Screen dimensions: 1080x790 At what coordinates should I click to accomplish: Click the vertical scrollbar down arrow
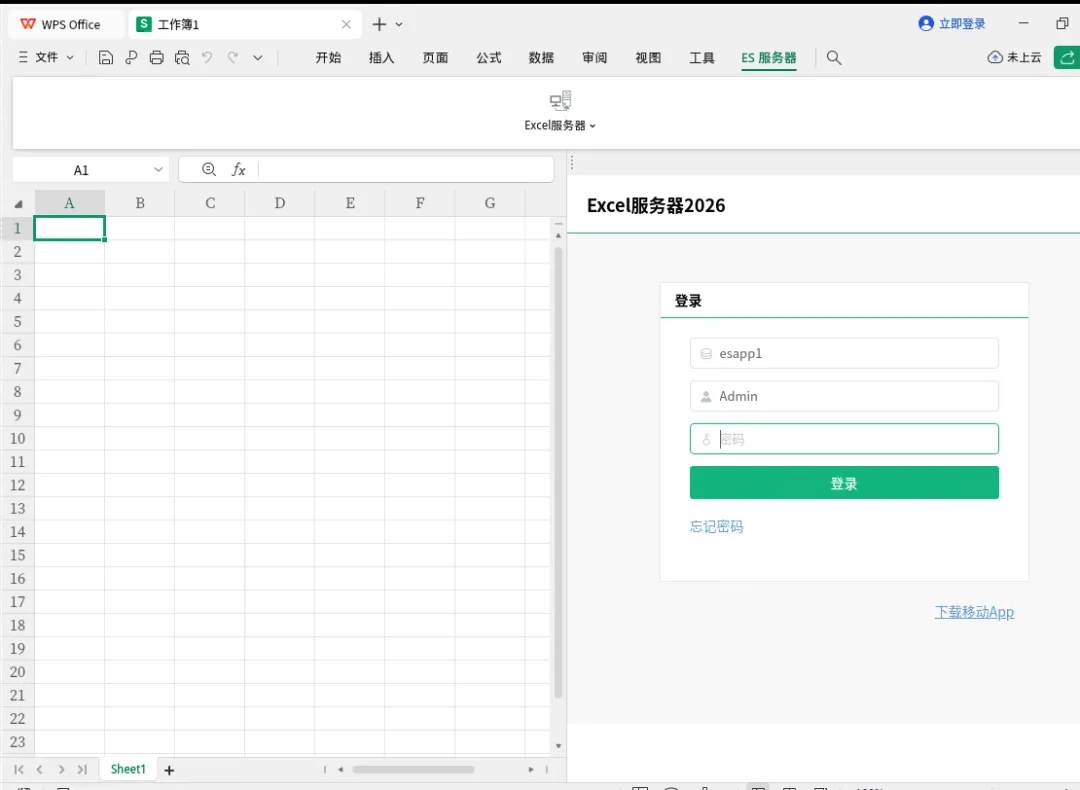point(558,746)
